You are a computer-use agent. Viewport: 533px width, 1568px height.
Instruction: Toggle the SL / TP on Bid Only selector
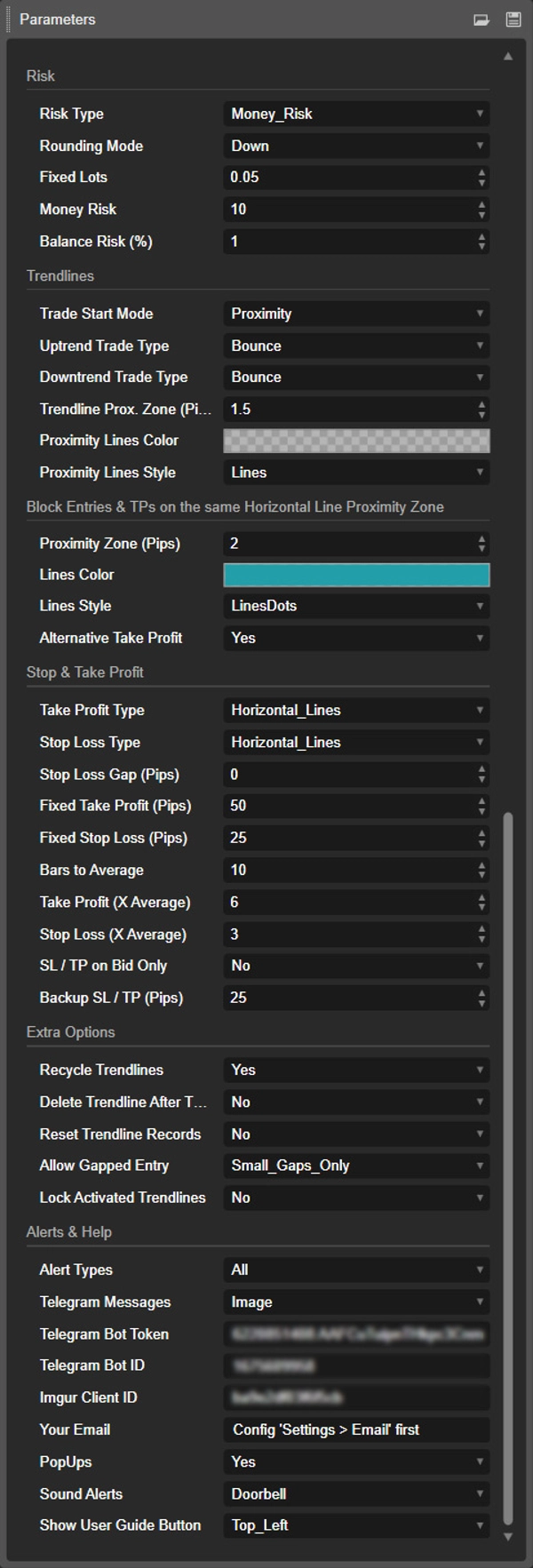[355, 966]
